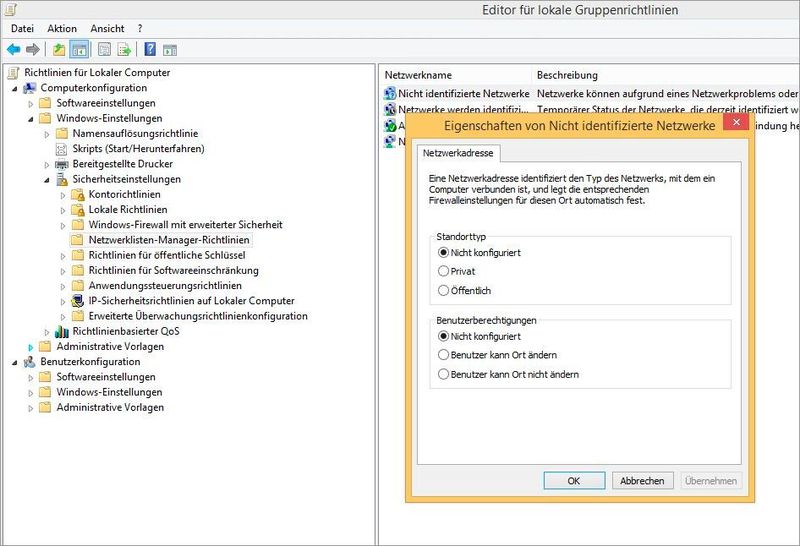Click the Netzwerke werden identifiziert row icon
This screenshot has width=800, height=546.
click(x=390, y=109)
